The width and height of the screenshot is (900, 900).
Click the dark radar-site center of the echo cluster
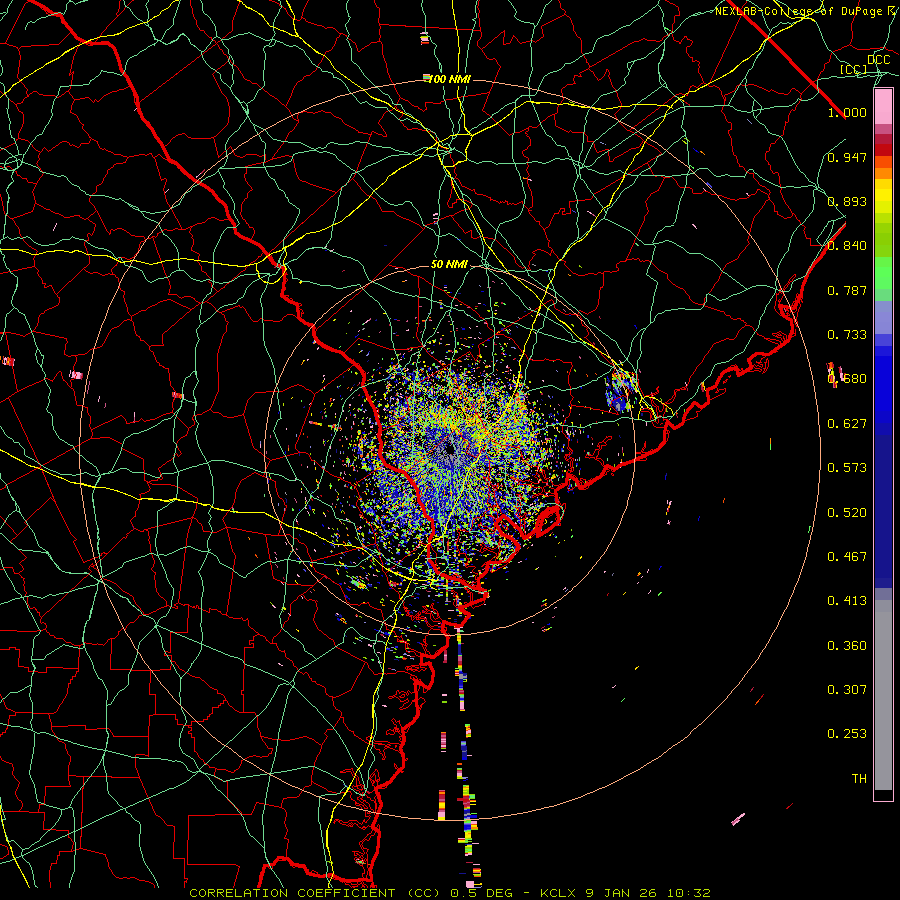450,449
